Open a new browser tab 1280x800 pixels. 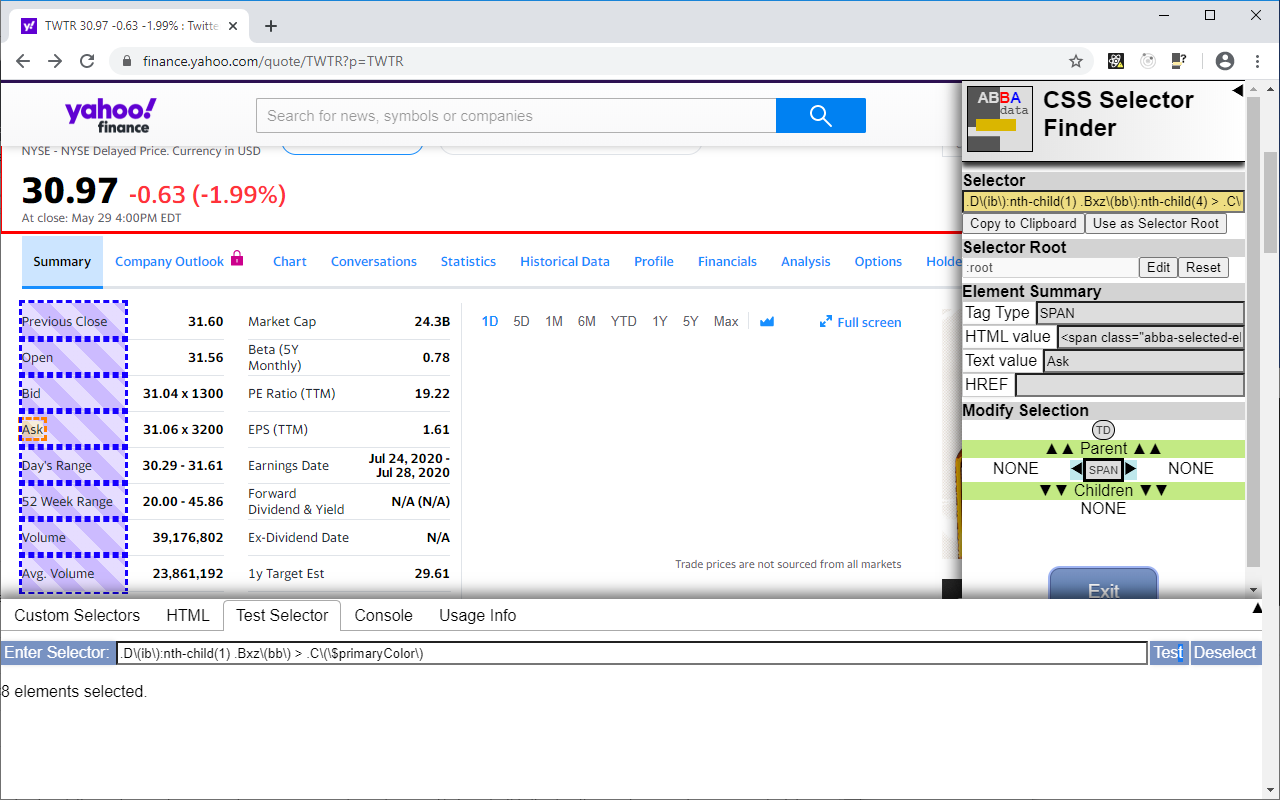point(270,26)
